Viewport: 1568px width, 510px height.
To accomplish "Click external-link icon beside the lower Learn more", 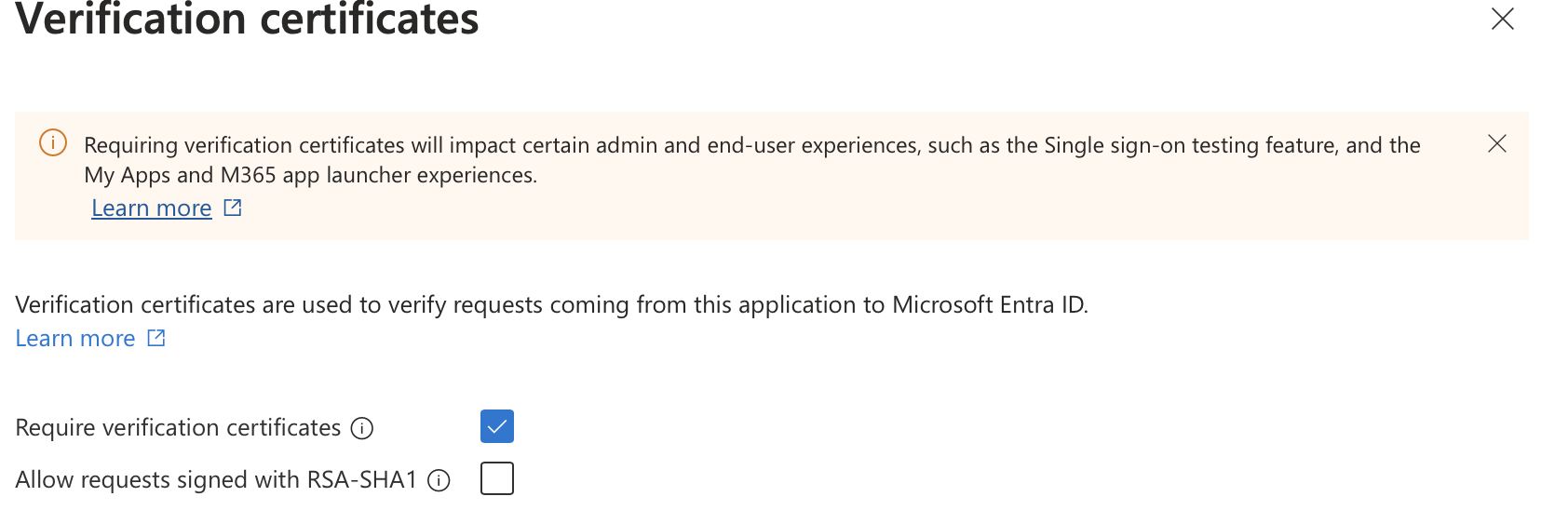I will [156, 338].
